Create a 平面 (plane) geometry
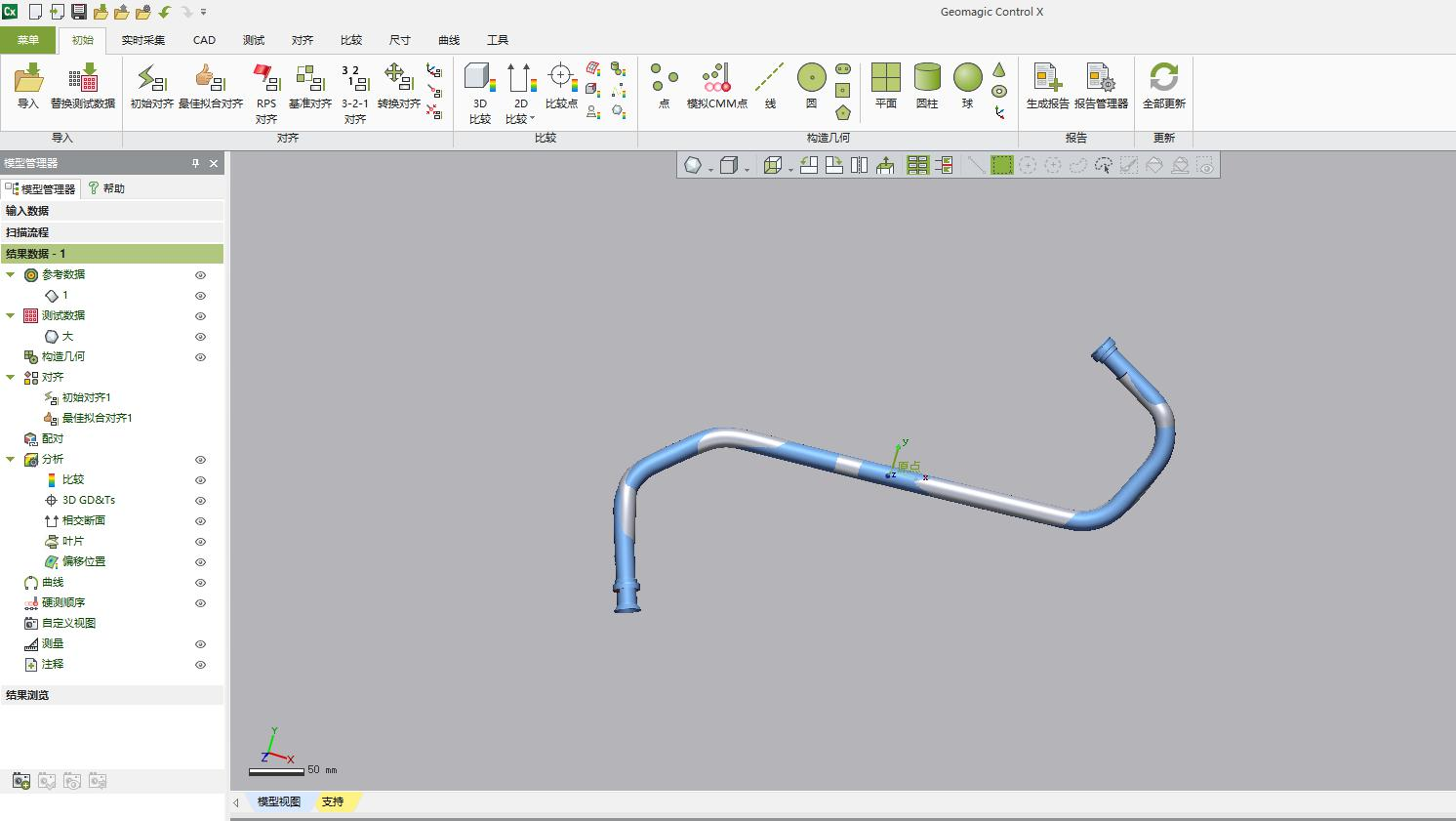This screenshot has width=1456, height=821. click(886, 86)
